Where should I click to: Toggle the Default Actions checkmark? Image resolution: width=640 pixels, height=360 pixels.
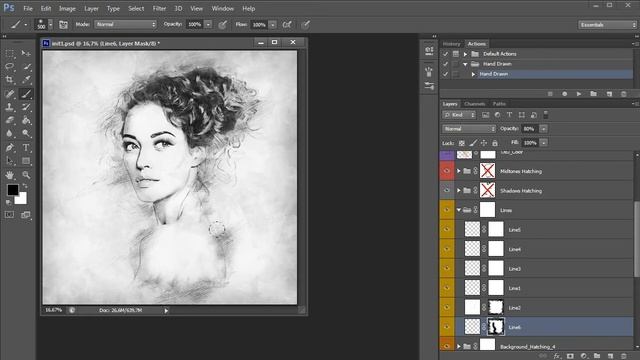(x=445, y=54)
